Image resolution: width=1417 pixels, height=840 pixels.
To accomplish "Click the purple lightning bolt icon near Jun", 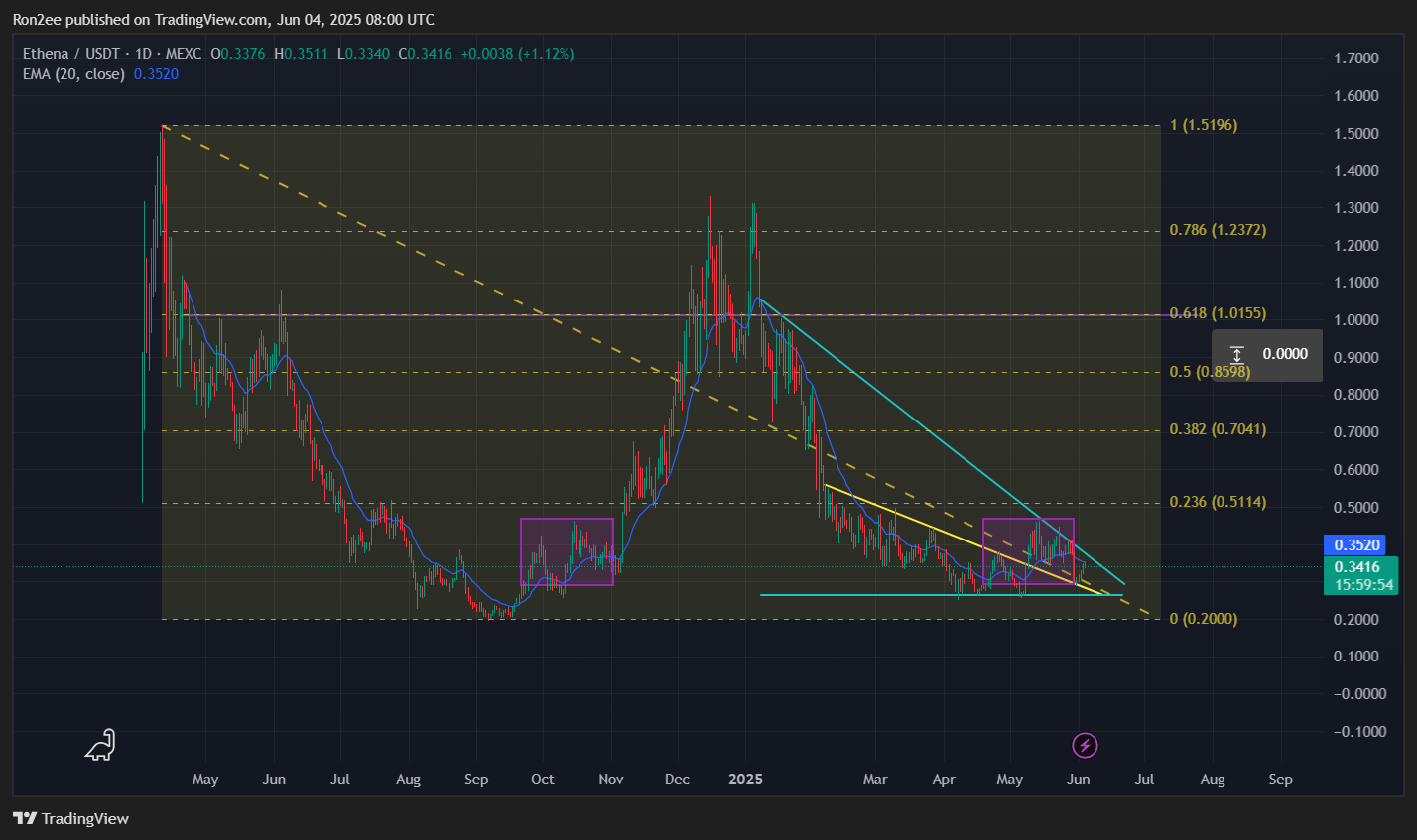I will click(x=1084, y=746).
